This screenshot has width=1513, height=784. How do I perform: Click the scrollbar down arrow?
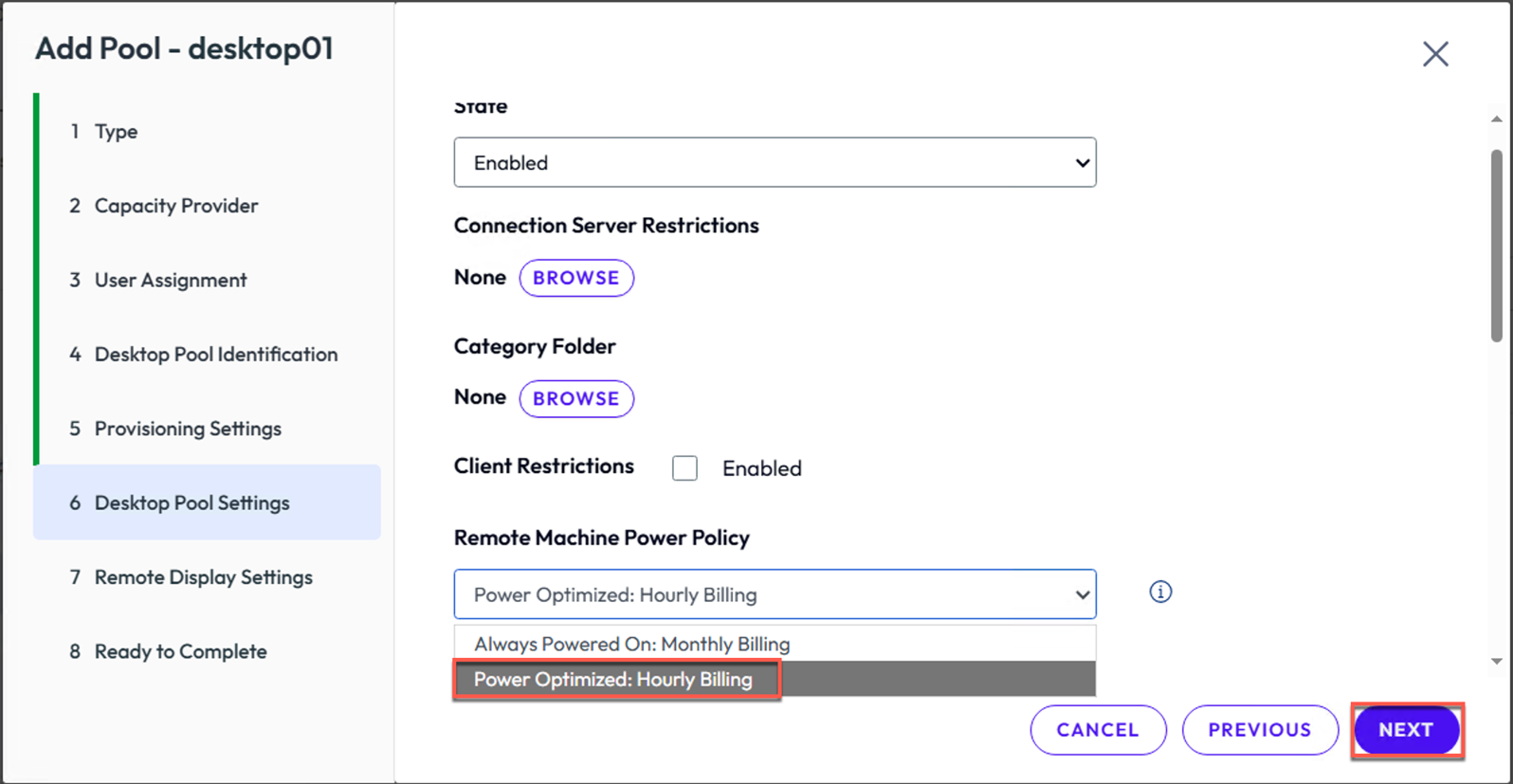coord(1496,662)
